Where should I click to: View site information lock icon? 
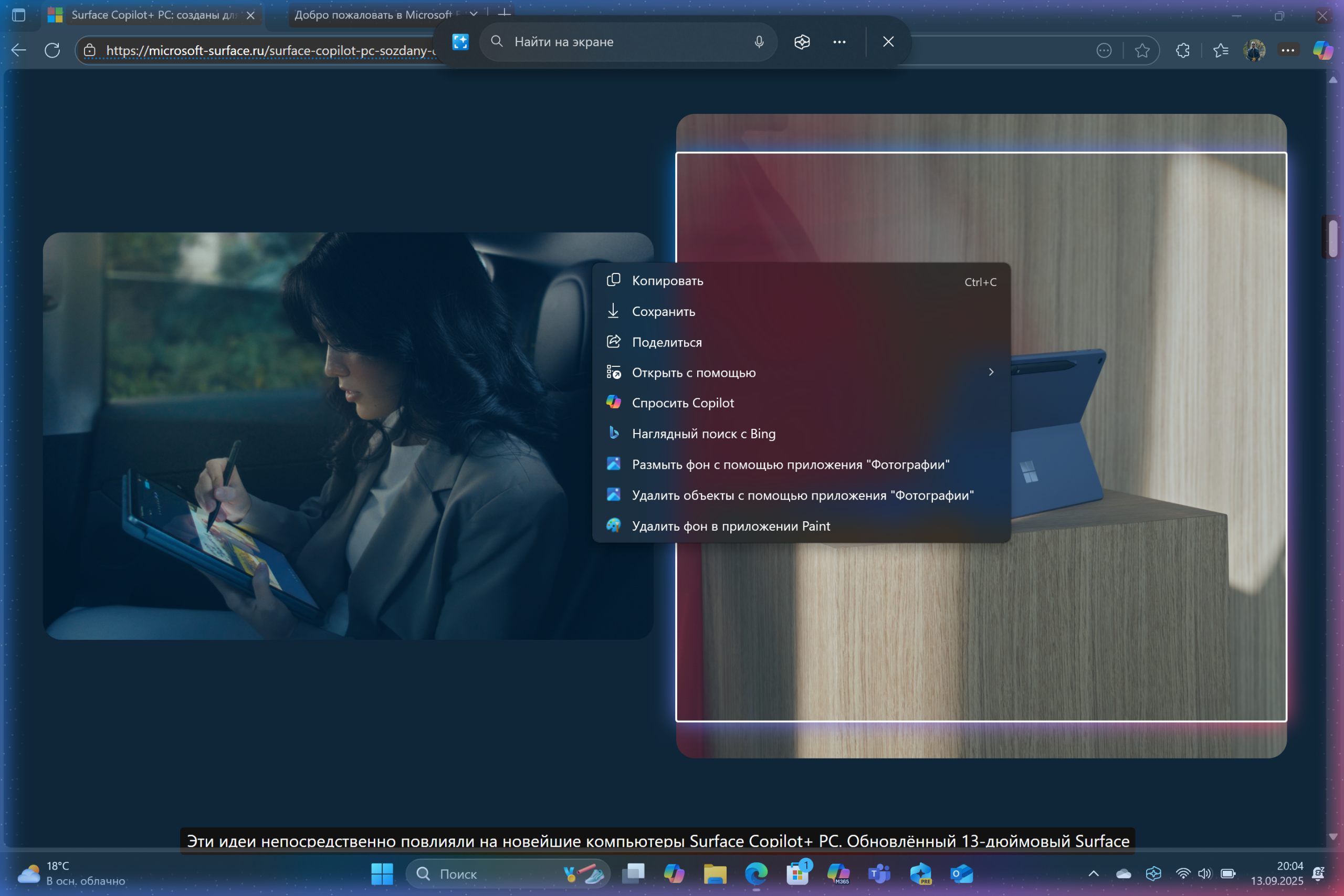(90, 50)
